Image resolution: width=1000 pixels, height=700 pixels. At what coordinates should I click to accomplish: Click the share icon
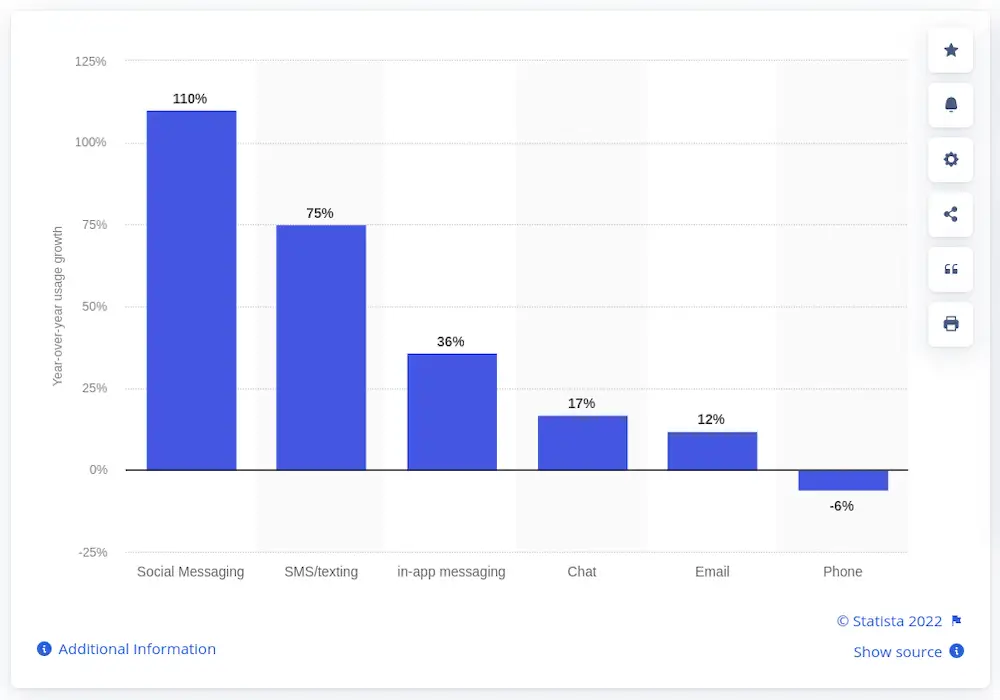[x=950, y=214]
